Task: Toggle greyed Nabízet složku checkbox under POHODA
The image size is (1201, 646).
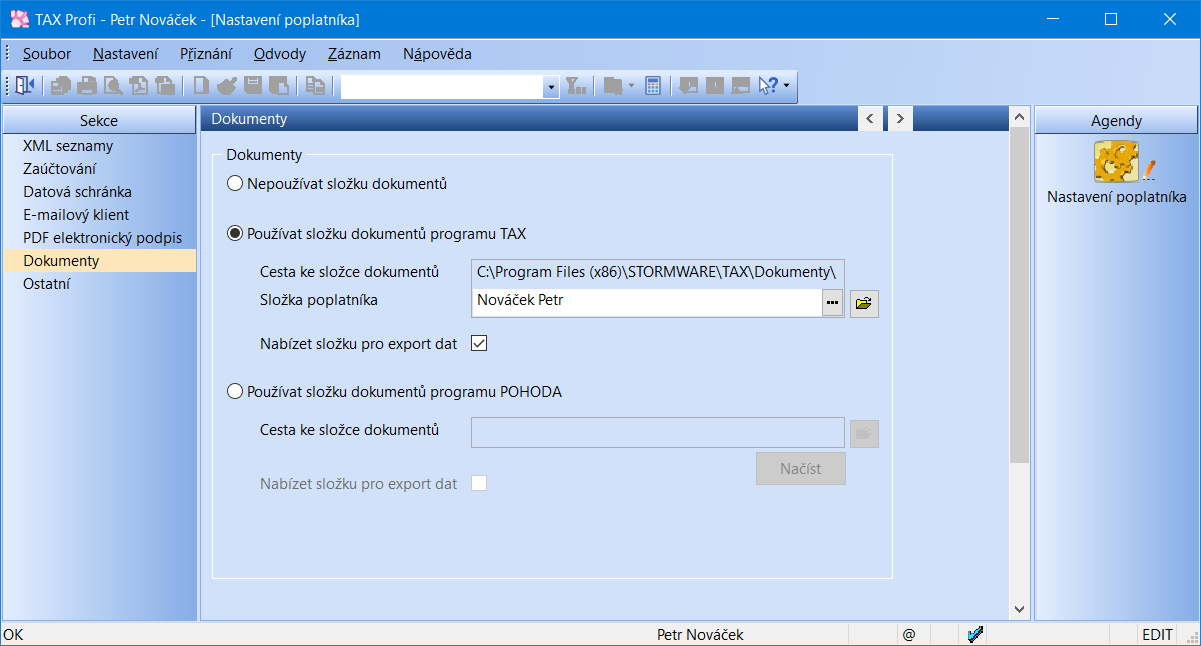Action: click(x=479, y=484)
